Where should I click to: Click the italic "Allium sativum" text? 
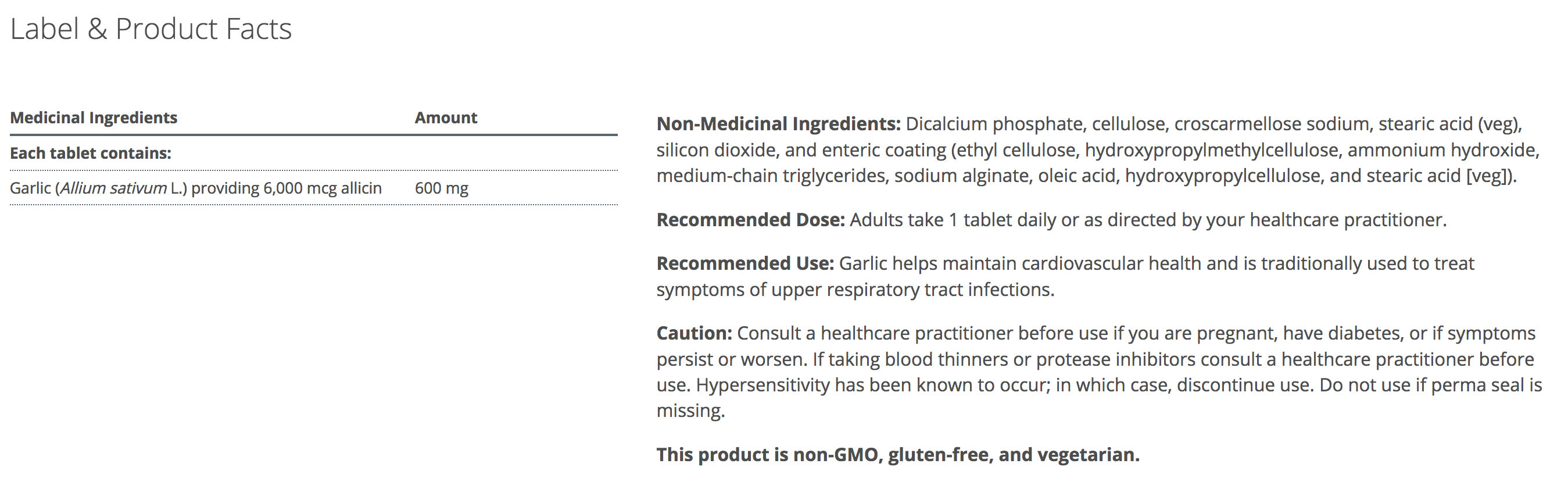[x=113, y=188]
